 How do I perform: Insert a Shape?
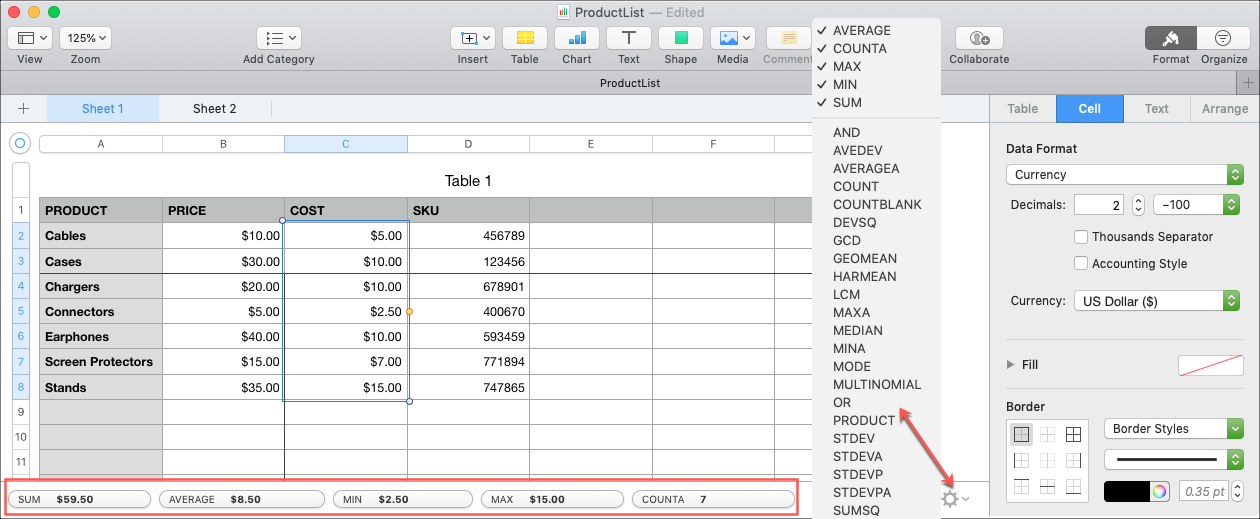point(681,38)
